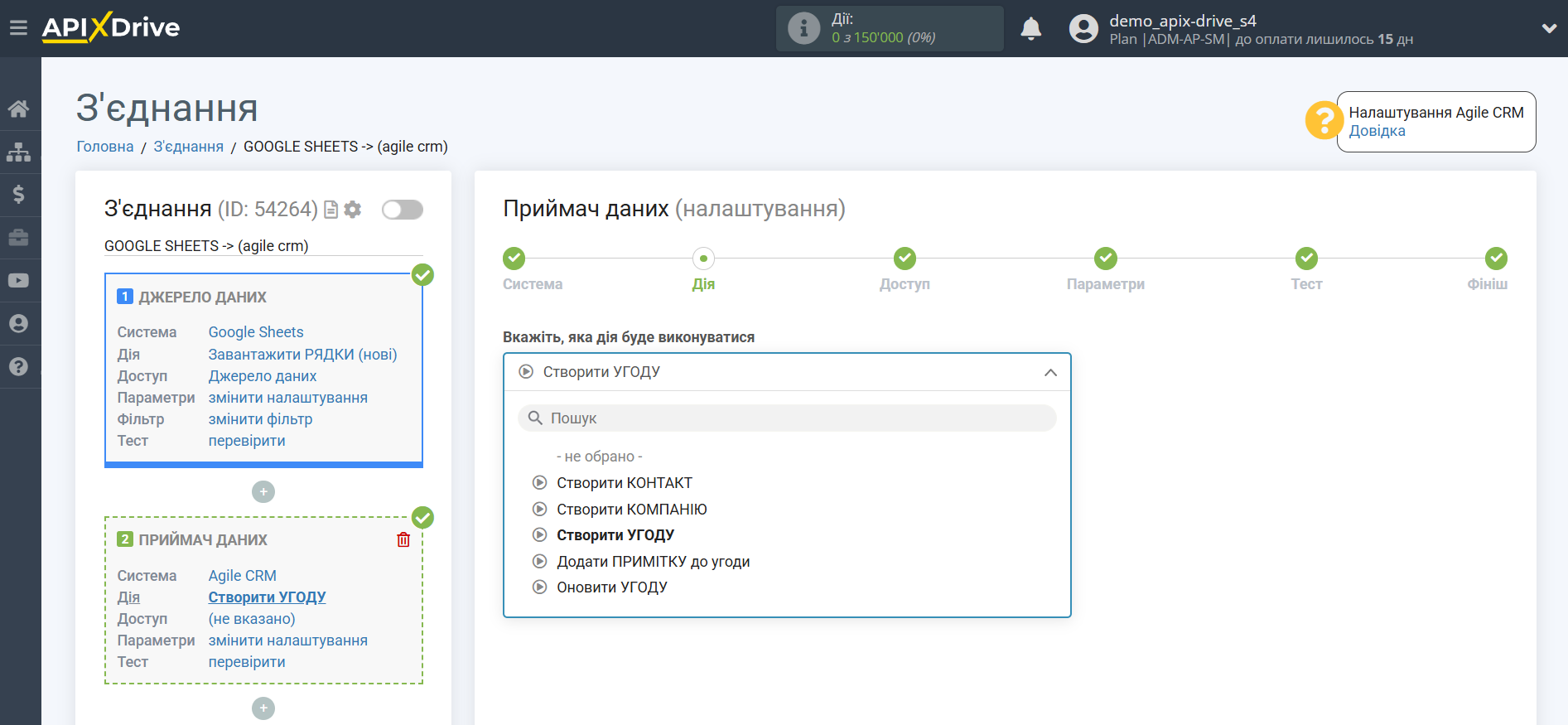
Task: Click the ДЖЕРЕЛО ДАНИХ block header
Action: pyautogui.click(x=202, y=297)
